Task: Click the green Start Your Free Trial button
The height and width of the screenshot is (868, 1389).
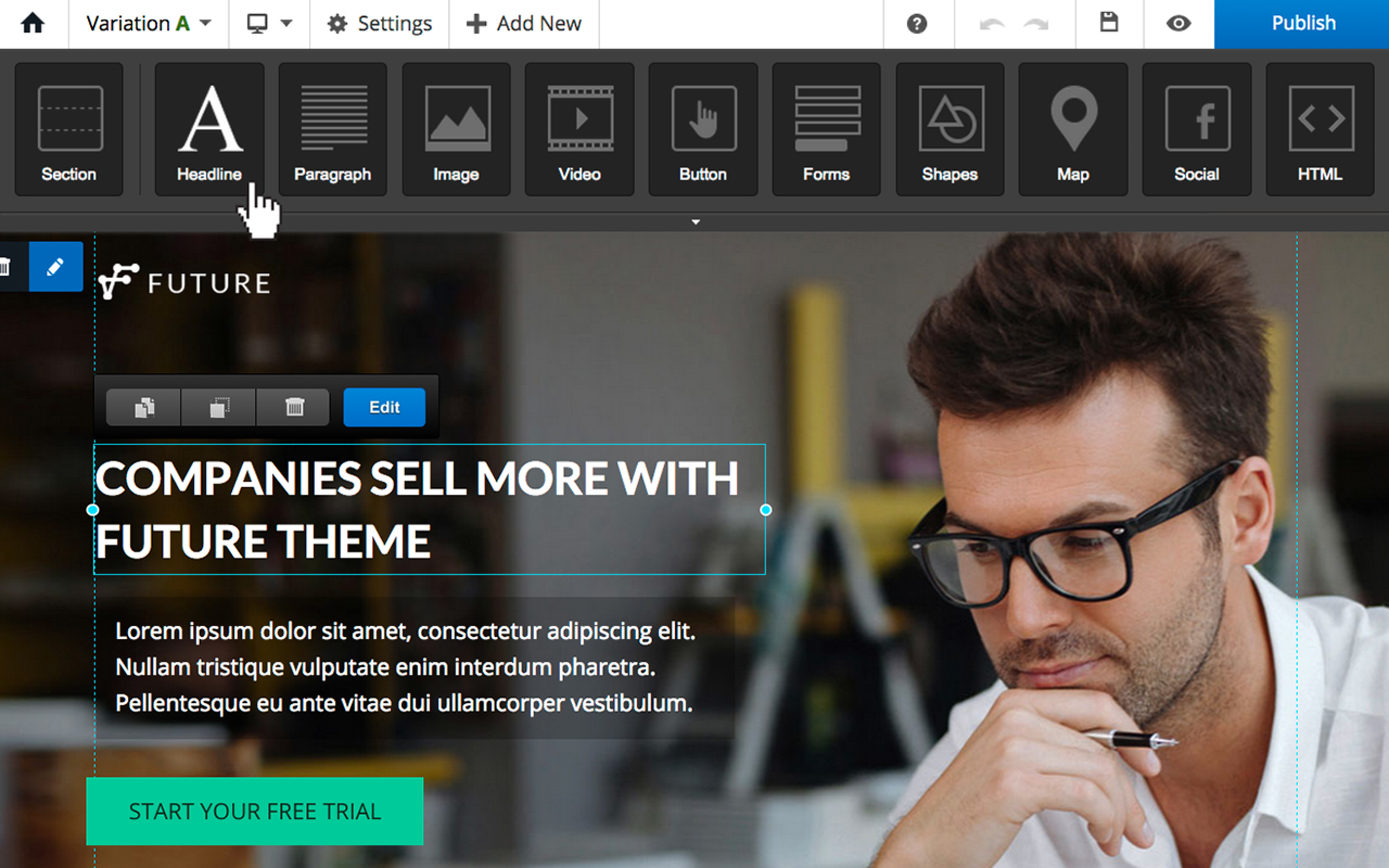Action: click(x=255, y=811)
